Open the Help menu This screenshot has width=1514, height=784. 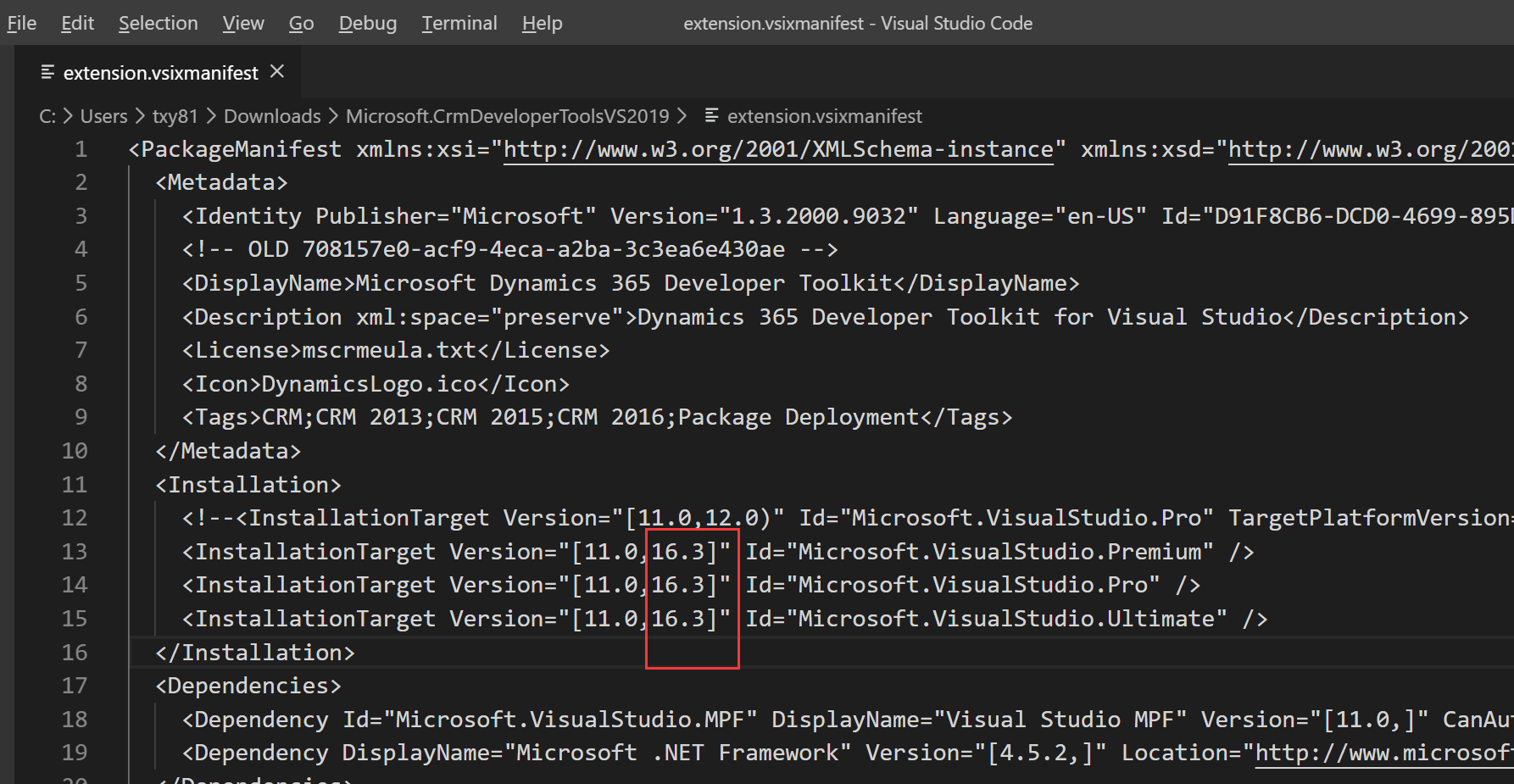point(543,23)
